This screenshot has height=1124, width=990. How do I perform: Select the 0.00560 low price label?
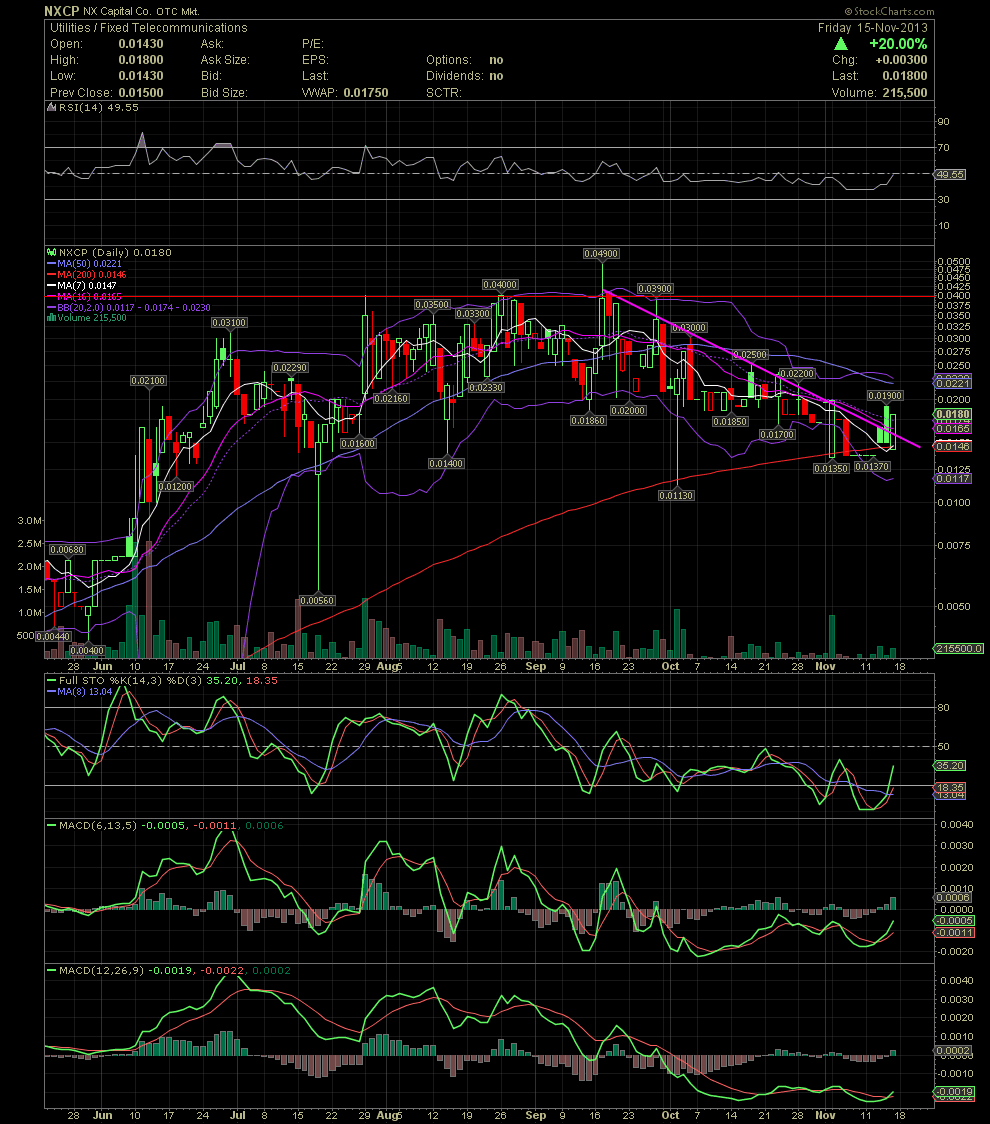click(317, 601)
